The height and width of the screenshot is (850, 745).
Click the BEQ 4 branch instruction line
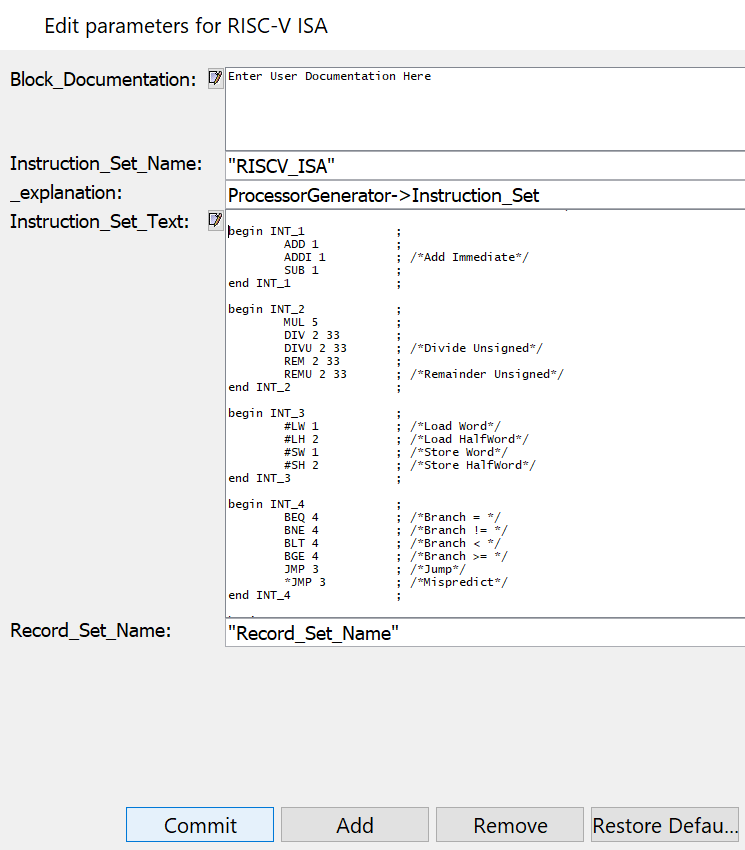tap(300, 517)
